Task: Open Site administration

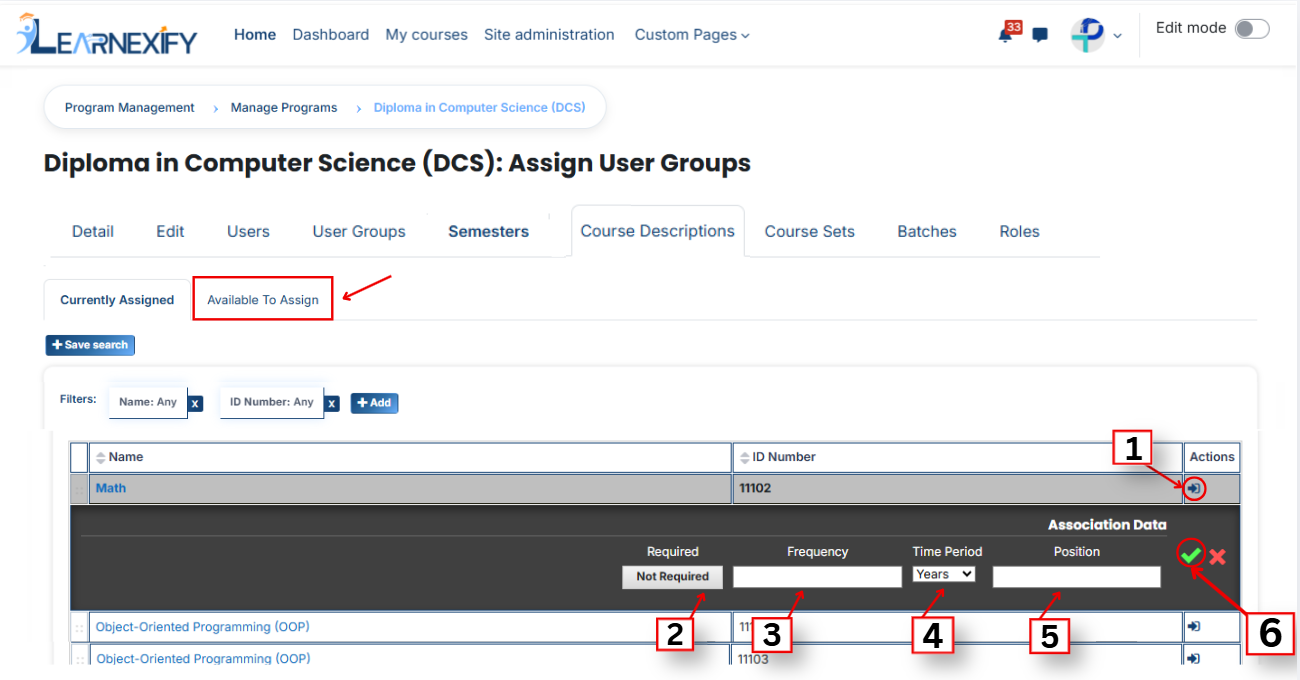Action: pos(549,35)
